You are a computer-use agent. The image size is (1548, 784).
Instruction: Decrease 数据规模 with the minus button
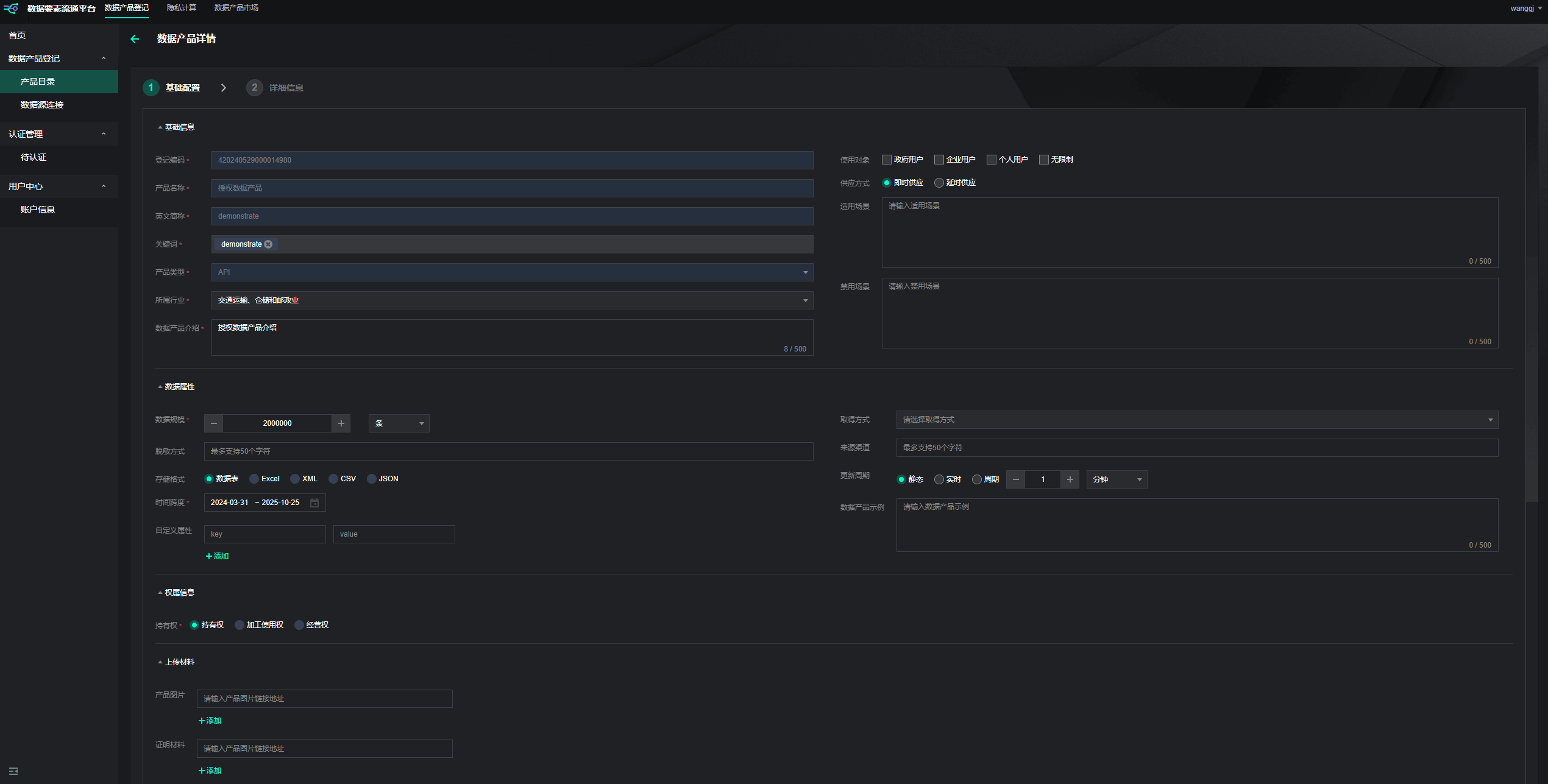(213, 423)
